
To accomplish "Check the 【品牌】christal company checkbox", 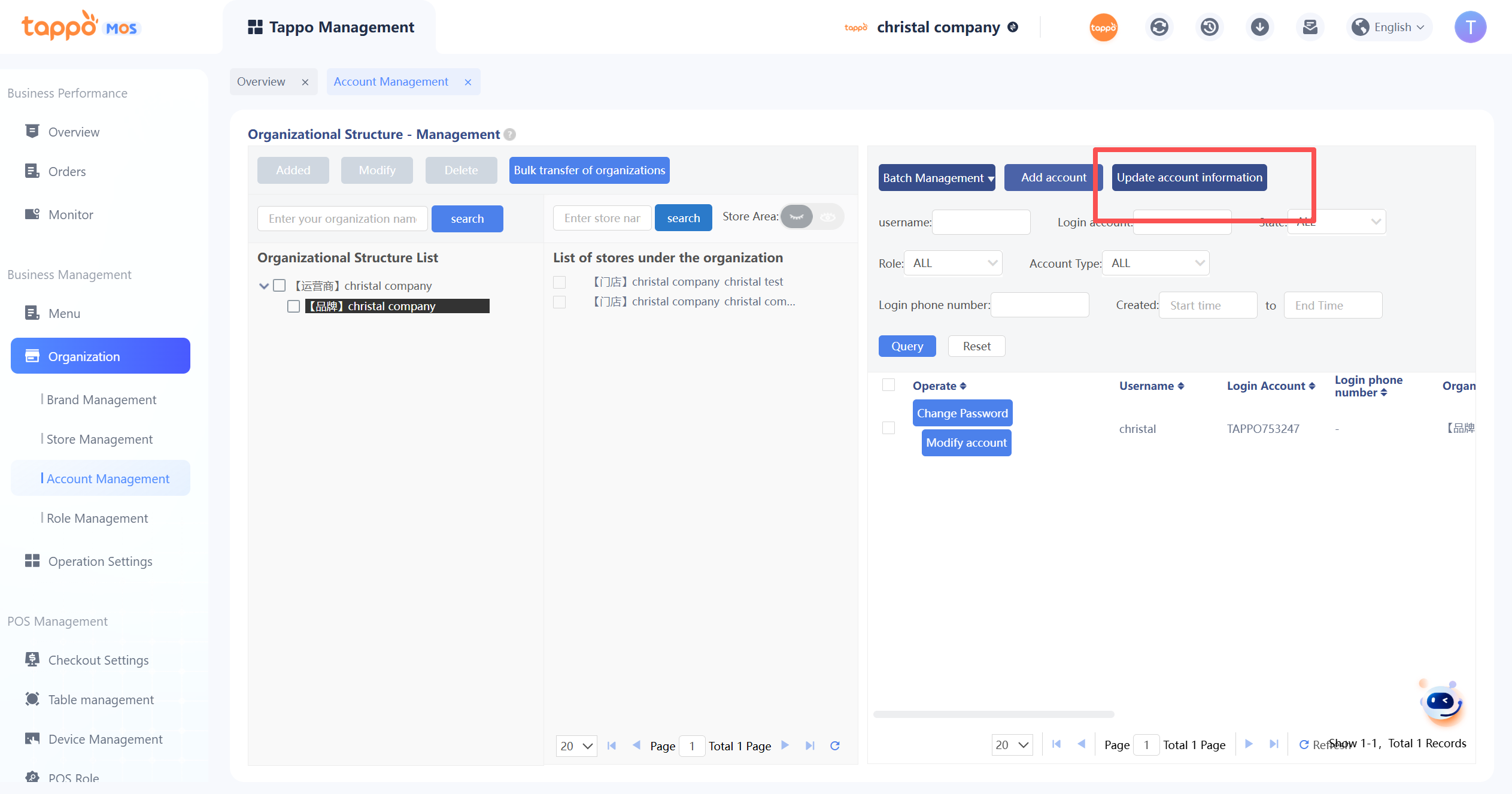I will click(x=293, y=306).
